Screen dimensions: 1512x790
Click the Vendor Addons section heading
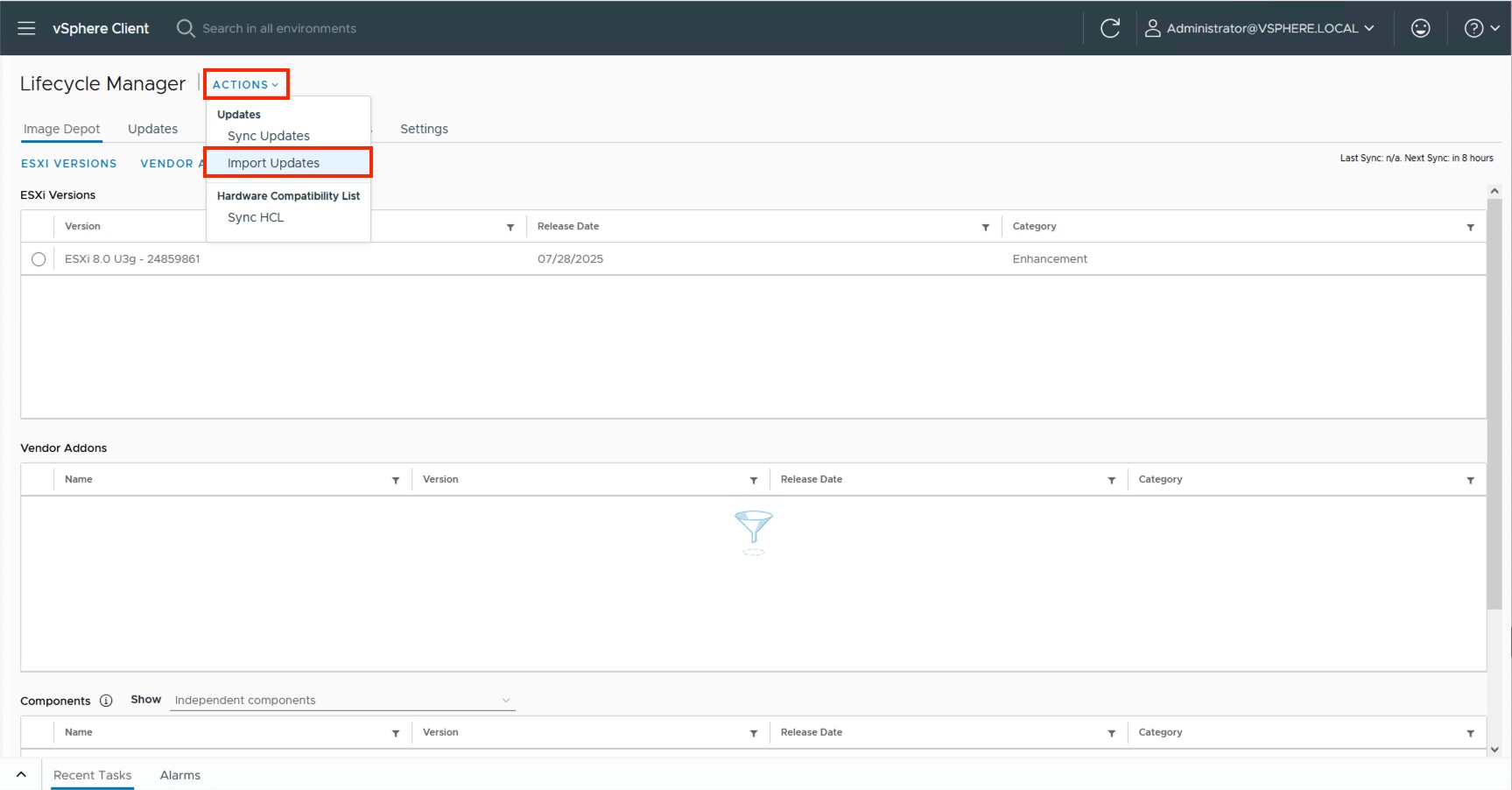(x=64, y=448)
